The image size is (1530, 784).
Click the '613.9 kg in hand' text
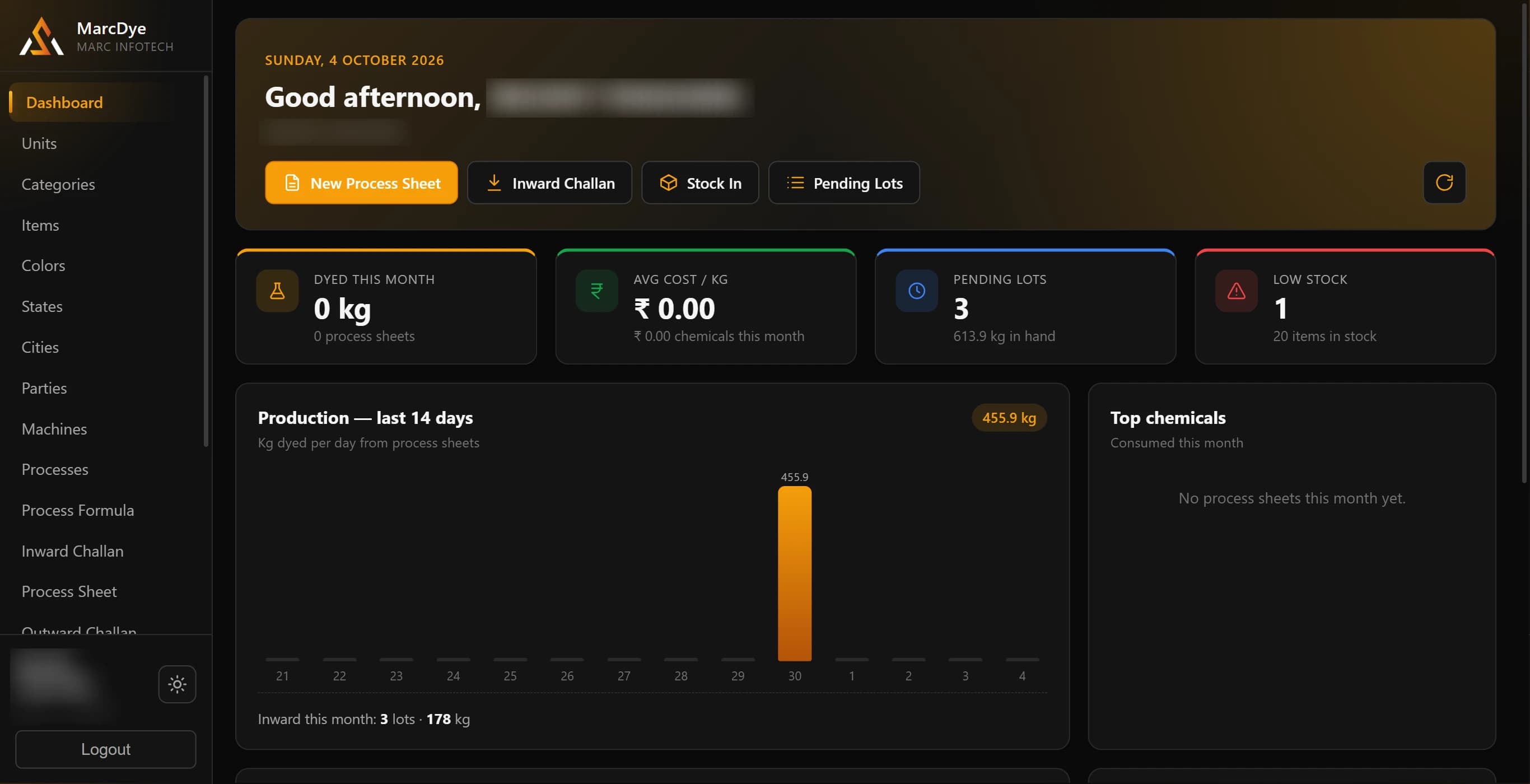coord(1004,336)
